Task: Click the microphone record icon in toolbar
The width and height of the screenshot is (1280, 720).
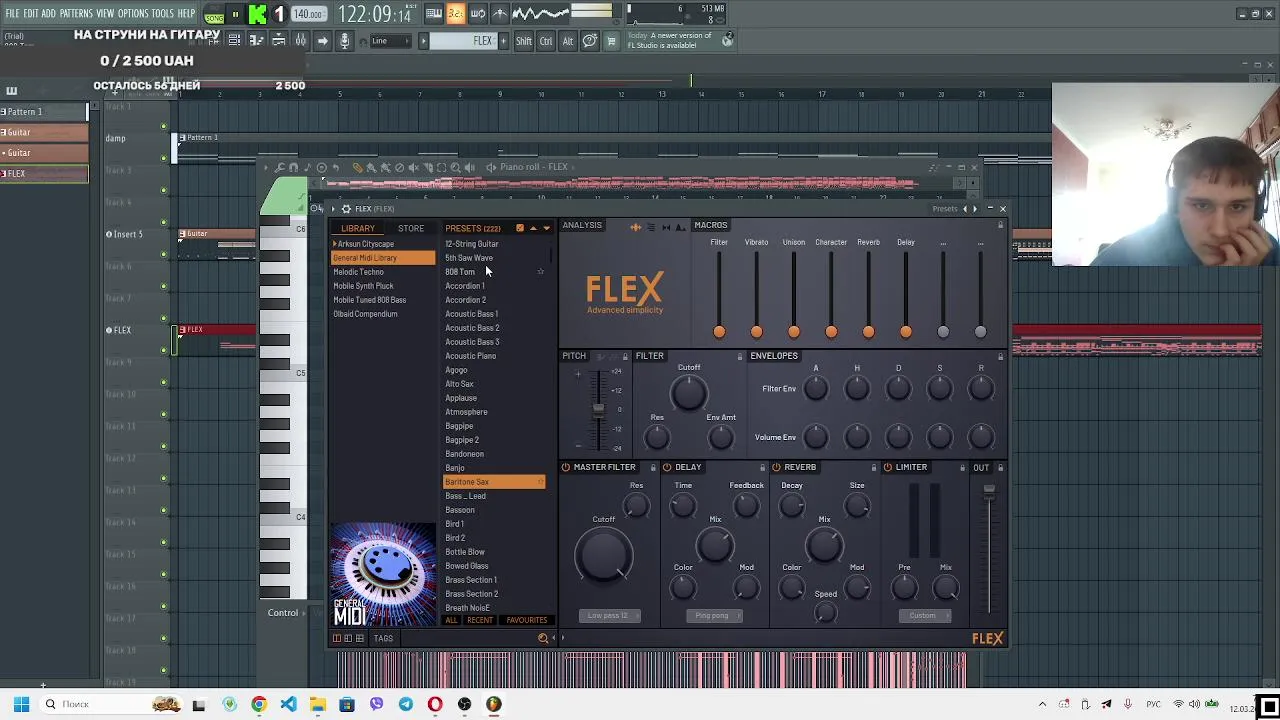Action: click(345, 40)
